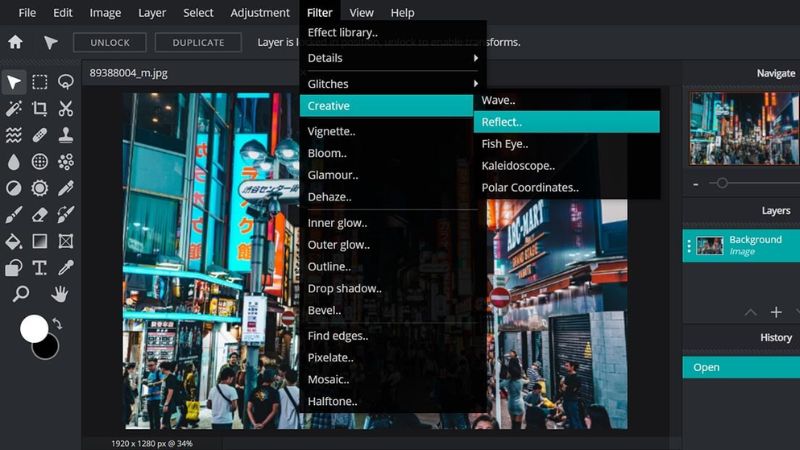
Task: Choose the Clone Stamp tool
Action: click(66, 135)
